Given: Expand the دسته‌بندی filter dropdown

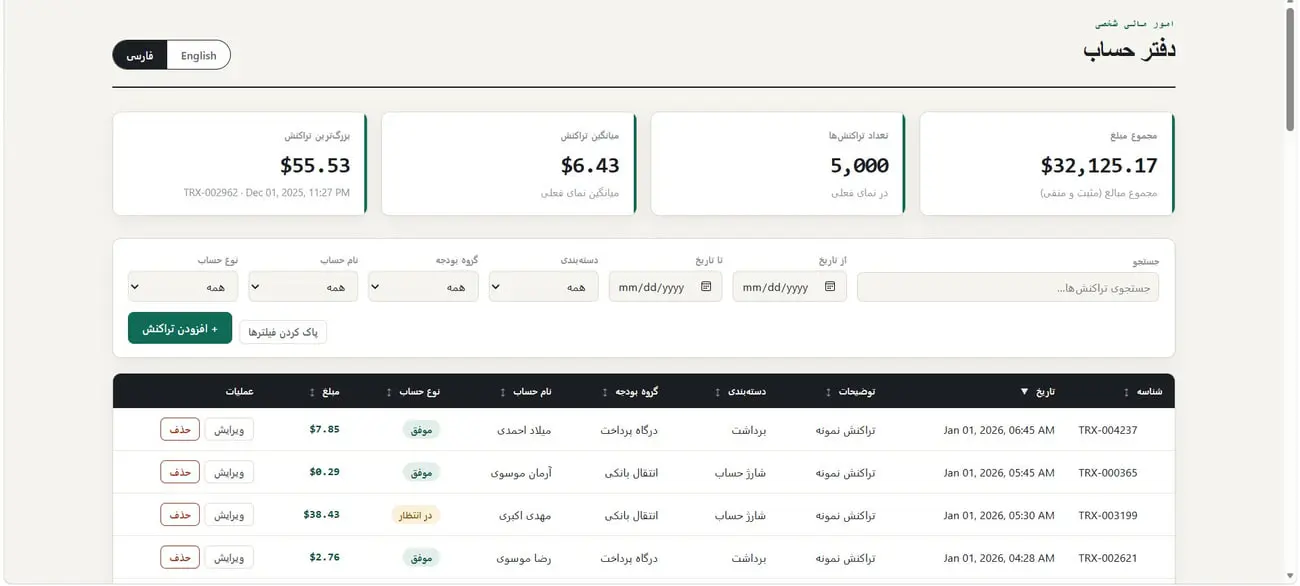Looking at the screenshot, I should point(543,287).
